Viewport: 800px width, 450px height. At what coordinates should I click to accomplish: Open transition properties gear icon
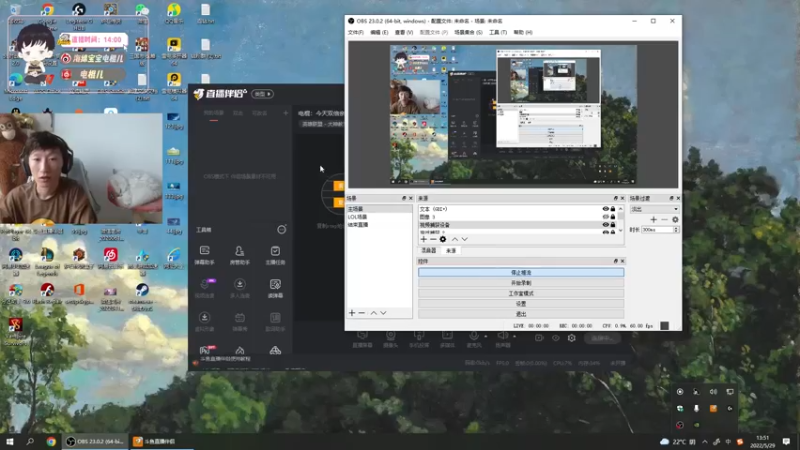pos(675,219)
